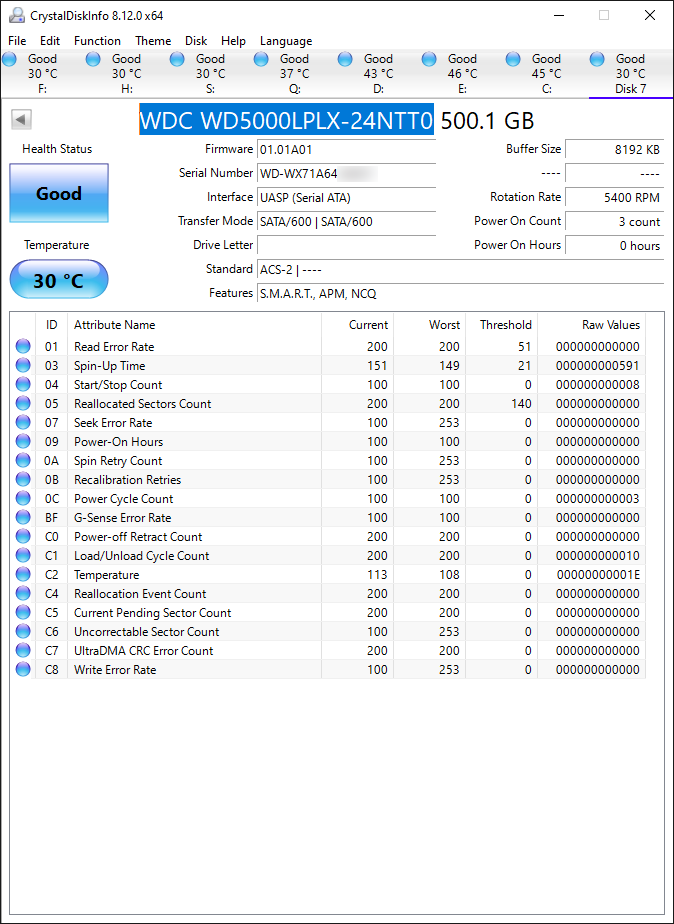Click the CrystalDiskInfo app icon in title bar
Screen dimensions: 674x924
17,15
